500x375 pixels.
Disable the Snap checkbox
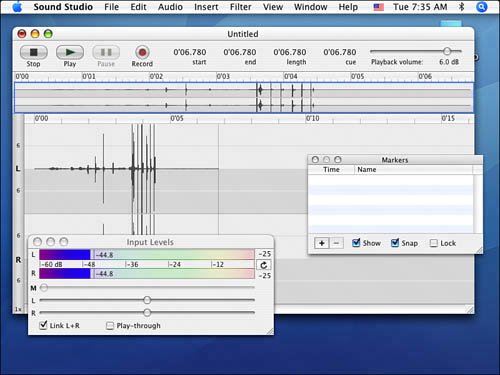pyautogui.click(x=395, y=243)
